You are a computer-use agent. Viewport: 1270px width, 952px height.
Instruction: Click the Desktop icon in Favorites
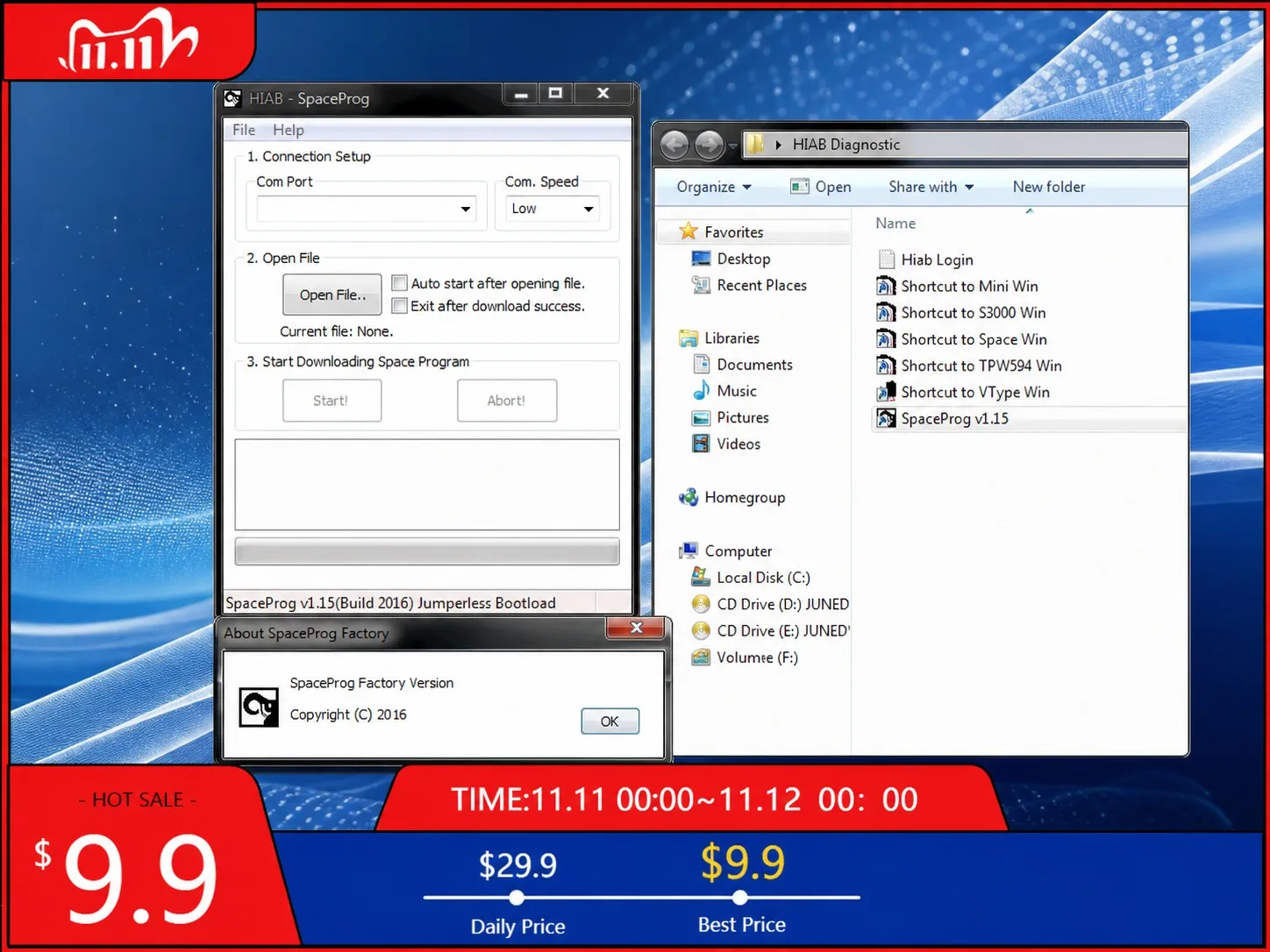point(701,259)
